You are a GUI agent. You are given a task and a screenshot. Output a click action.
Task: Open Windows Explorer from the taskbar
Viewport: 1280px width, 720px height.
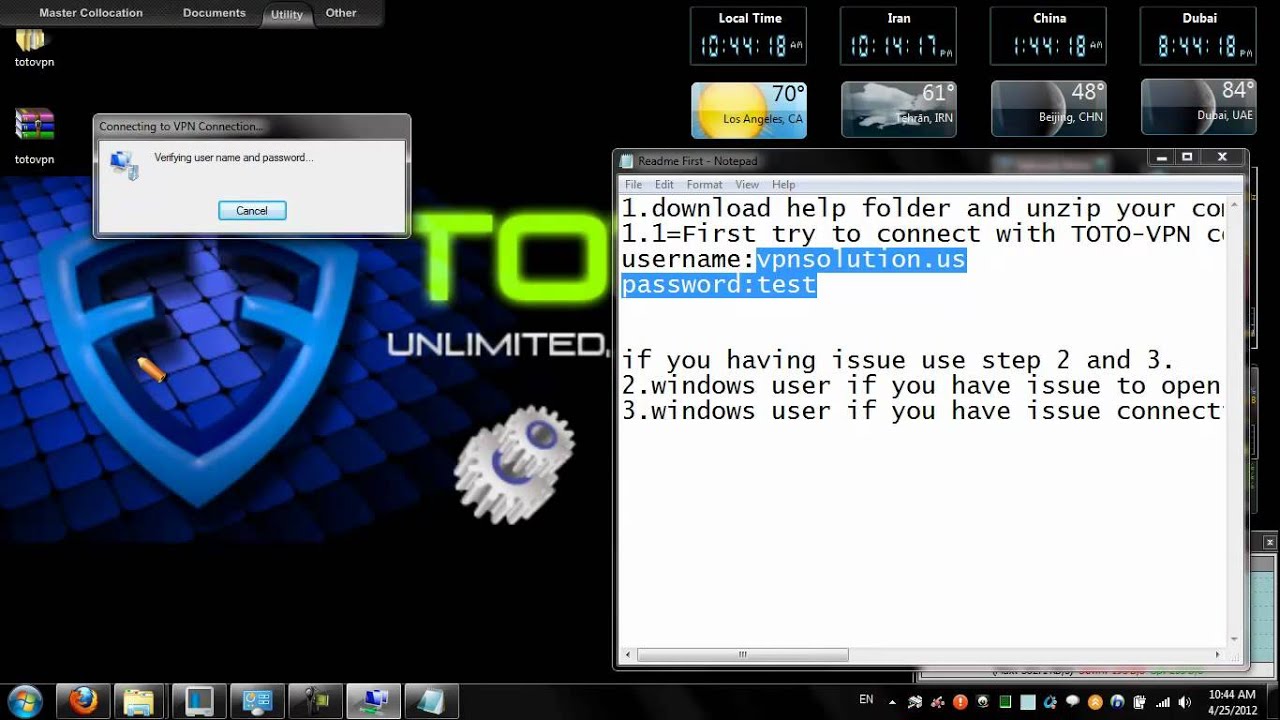(x=141, y=700)
